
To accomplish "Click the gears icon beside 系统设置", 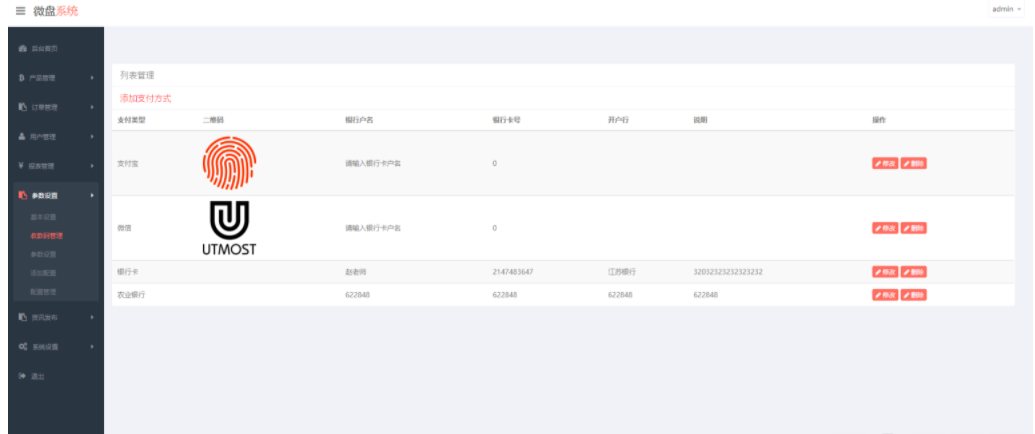I will [22, 347].
